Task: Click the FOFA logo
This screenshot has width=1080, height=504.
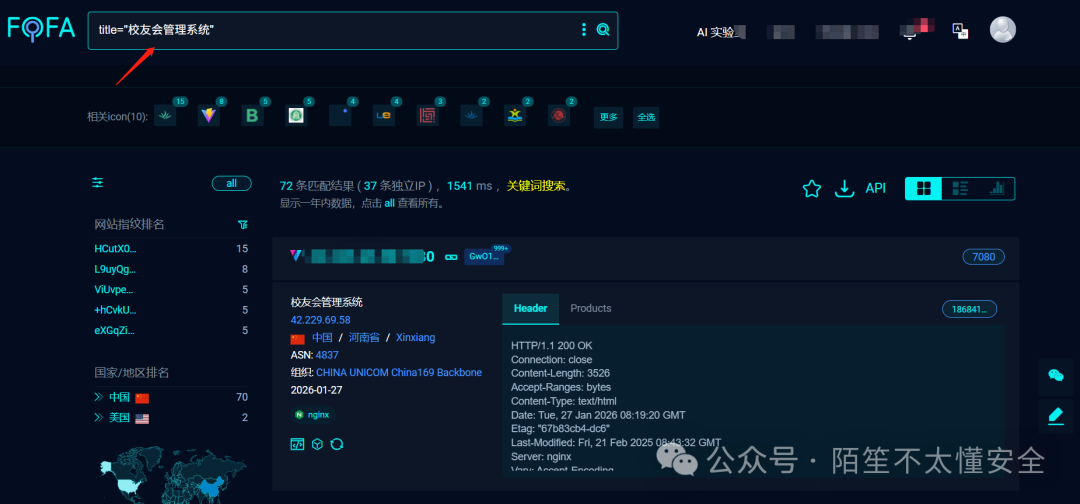Action: point(41,28)
